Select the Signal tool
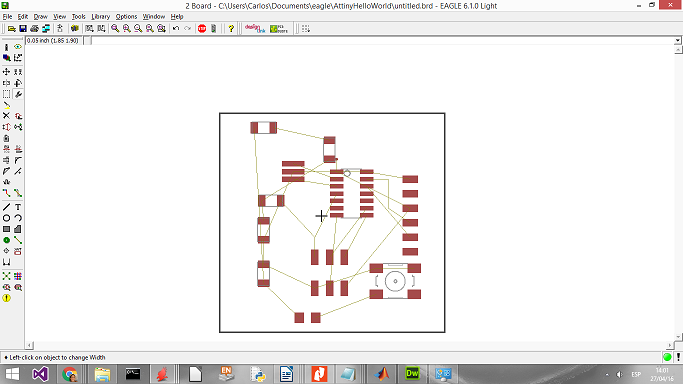 (18, 240)
